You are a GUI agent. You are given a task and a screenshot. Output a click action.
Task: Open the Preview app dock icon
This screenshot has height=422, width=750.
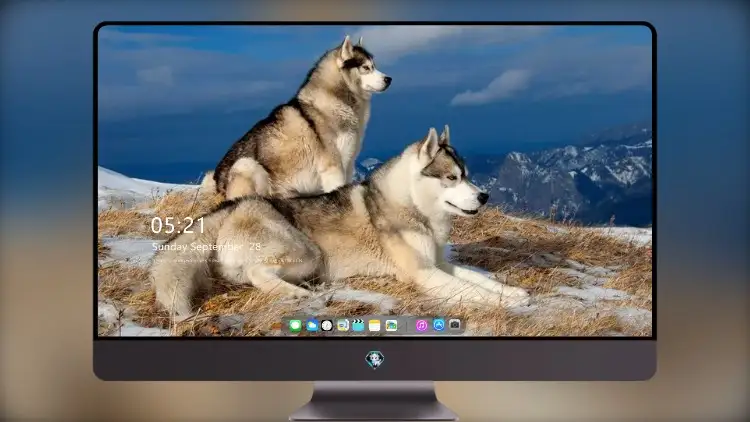342,326
